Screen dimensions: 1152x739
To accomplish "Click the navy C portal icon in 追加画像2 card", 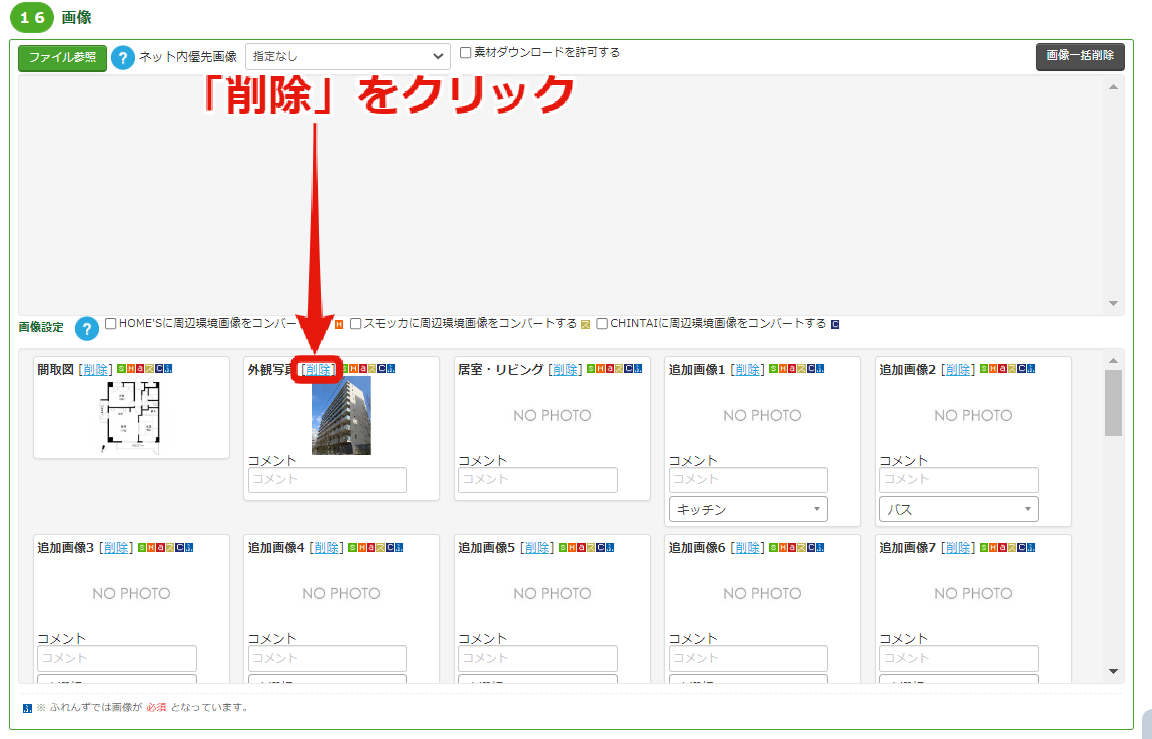I will (x=1021, y=369).
